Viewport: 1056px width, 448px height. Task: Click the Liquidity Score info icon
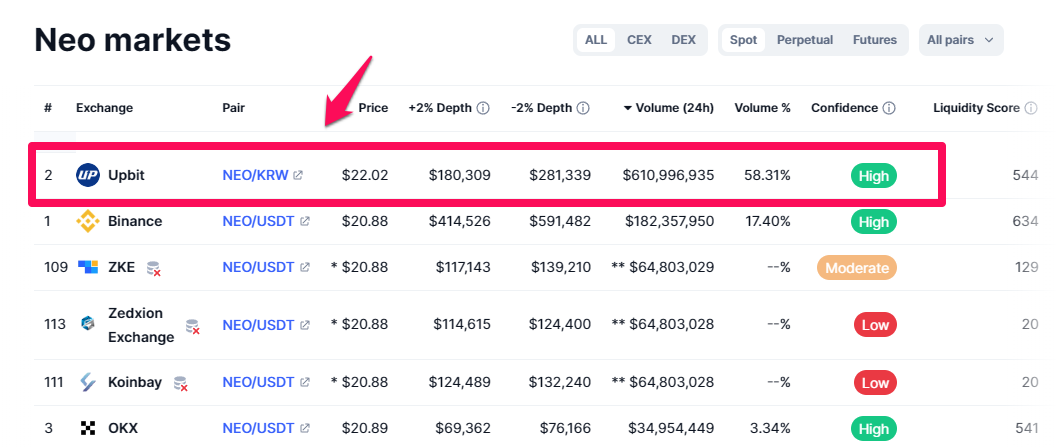[x=1031, y=108]
